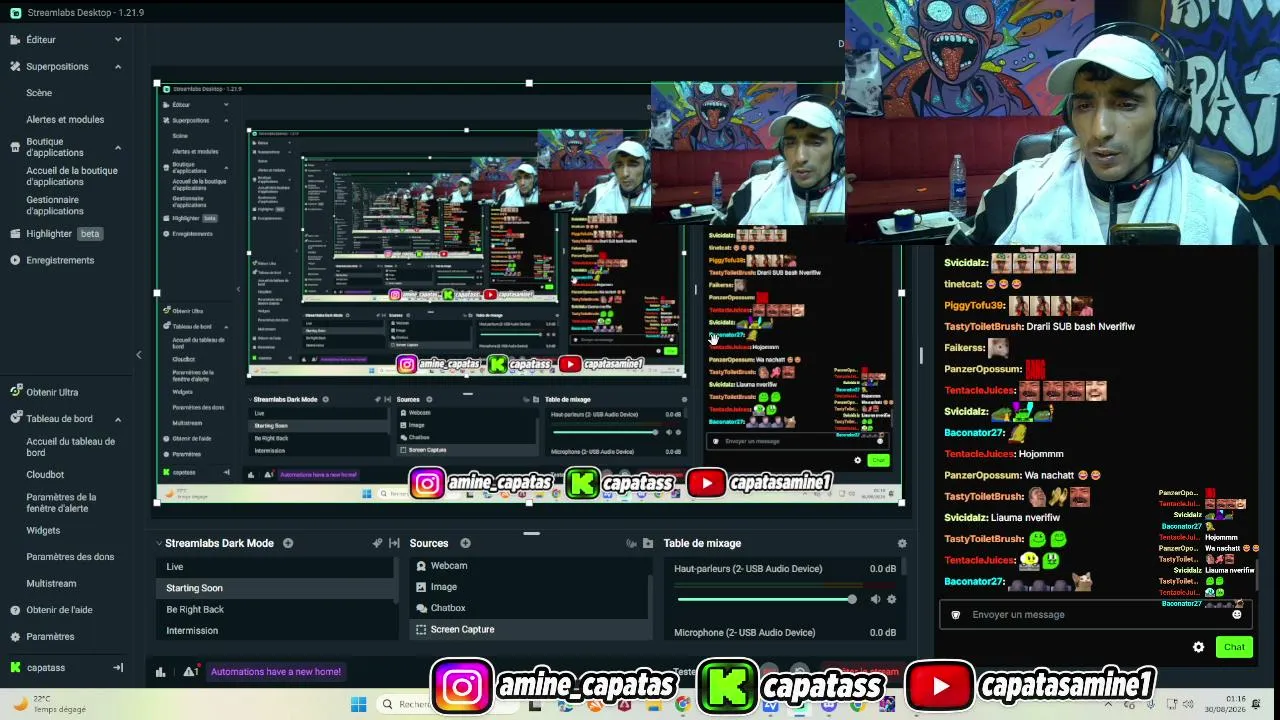This screenshot has width=1280, height=720.
Task: Open Boutique d'applications in the sidebar
Action: [x=55, y=147]
